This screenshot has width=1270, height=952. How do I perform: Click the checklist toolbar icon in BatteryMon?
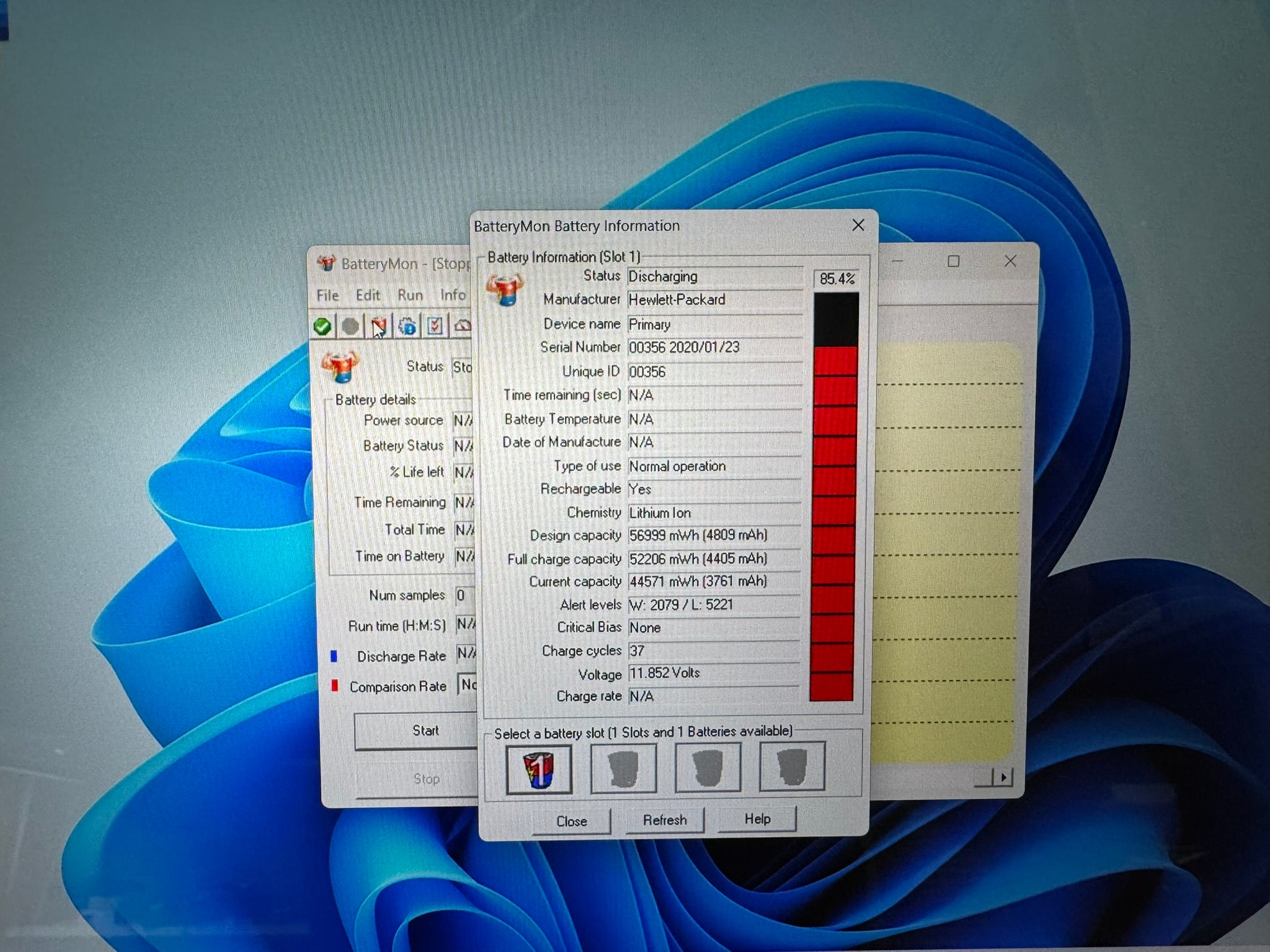[435, 326]
